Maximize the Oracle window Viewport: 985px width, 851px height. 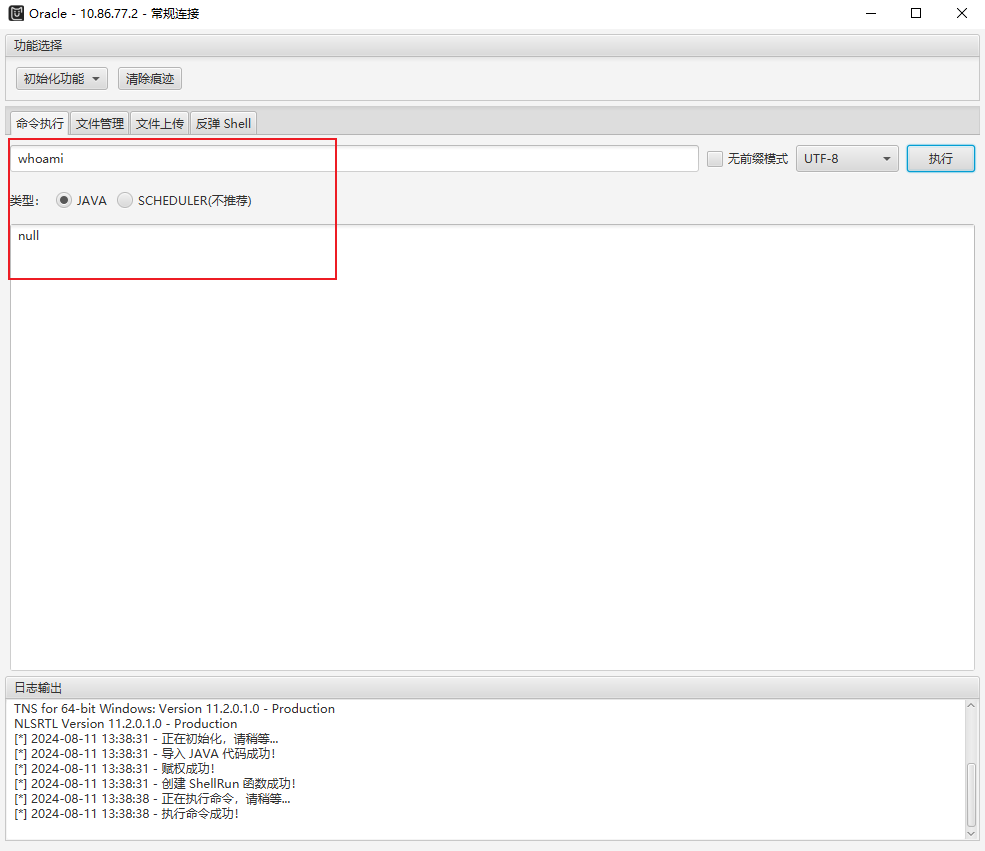(x=916, y=13)
